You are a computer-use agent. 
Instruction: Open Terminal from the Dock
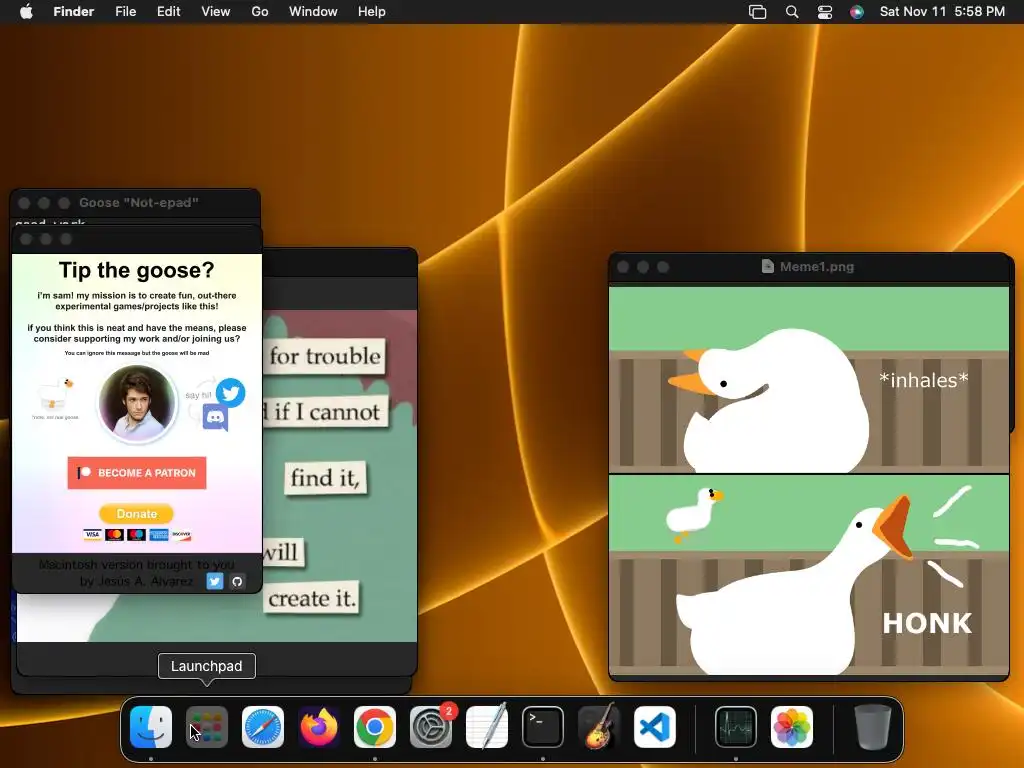543,727
